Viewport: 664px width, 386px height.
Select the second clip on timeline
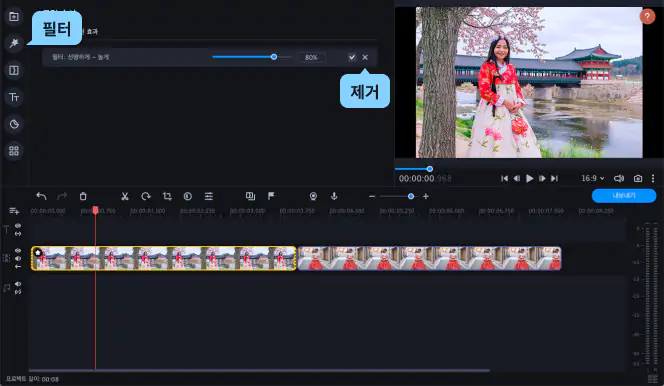click(x=429, y=258)
